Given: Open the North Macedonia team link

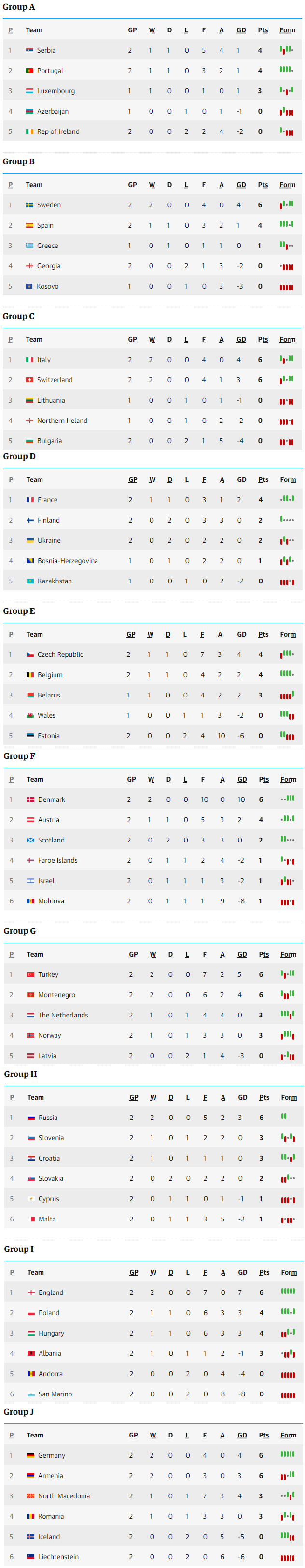Looking at the screenshot, I should coord(64,1495).
